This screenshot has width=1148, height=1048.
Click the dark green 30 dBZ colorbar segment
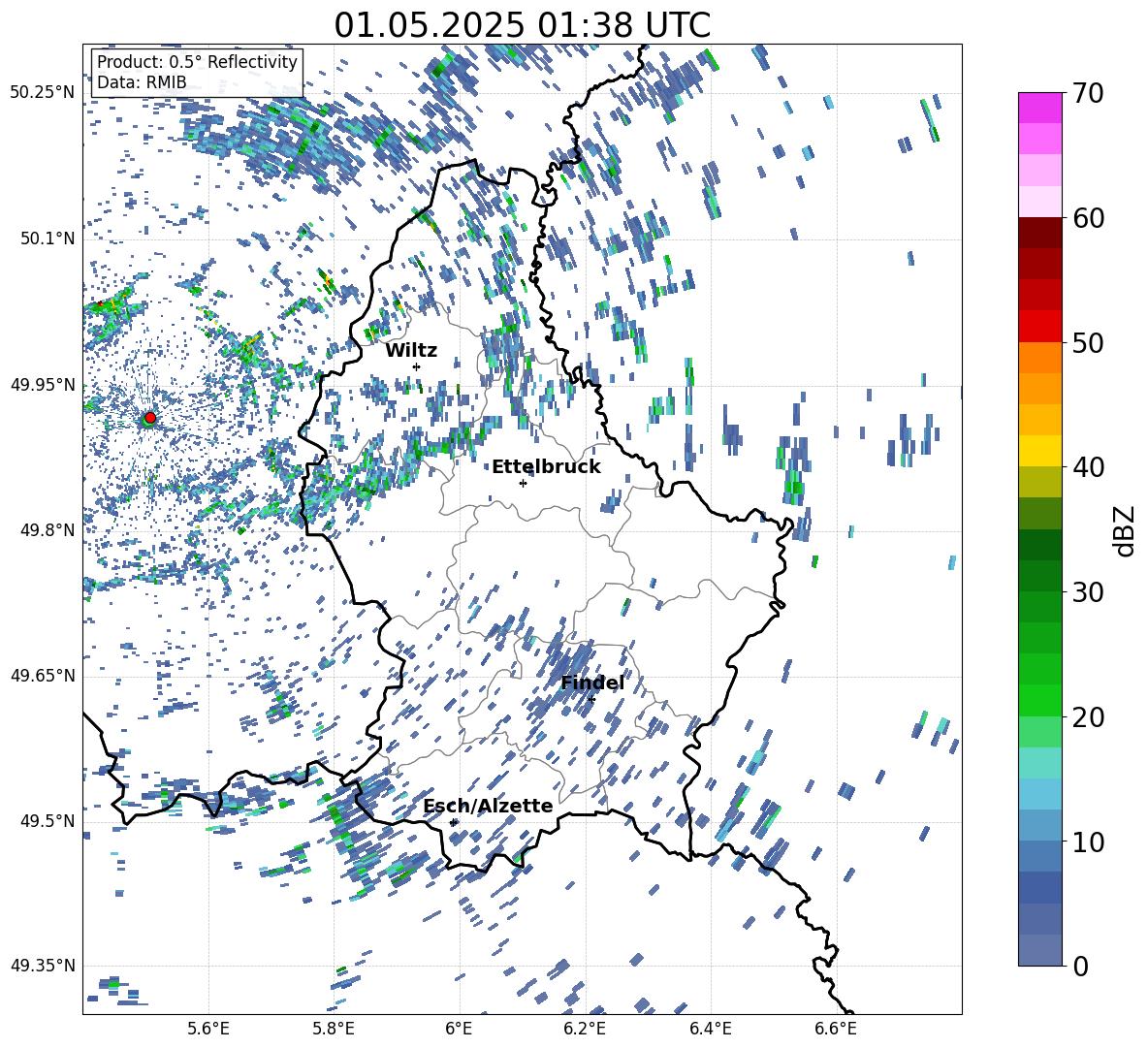coord(1039,575)
